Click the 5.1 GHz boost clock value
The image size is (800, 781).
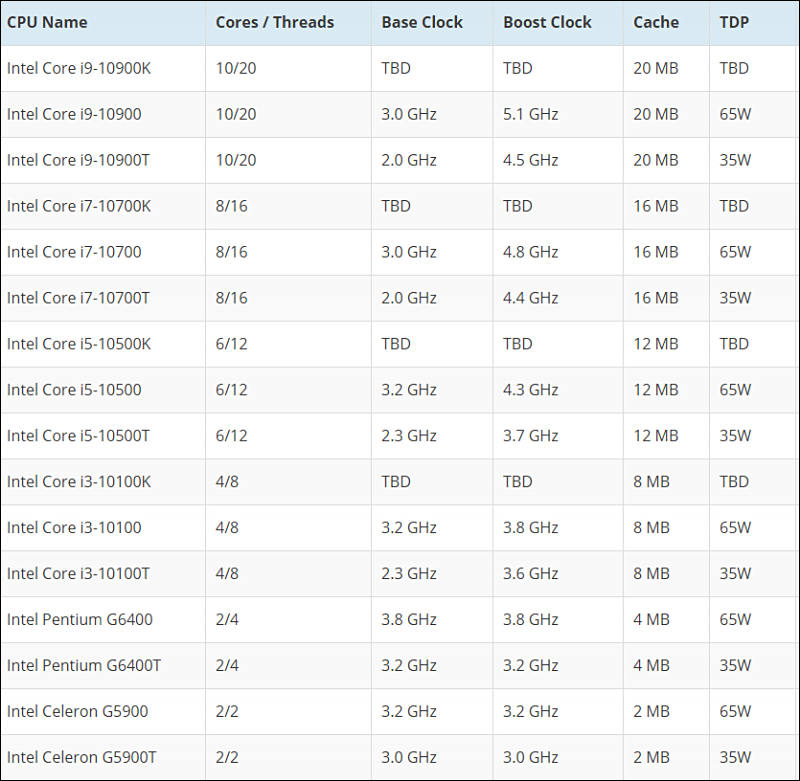531,114
